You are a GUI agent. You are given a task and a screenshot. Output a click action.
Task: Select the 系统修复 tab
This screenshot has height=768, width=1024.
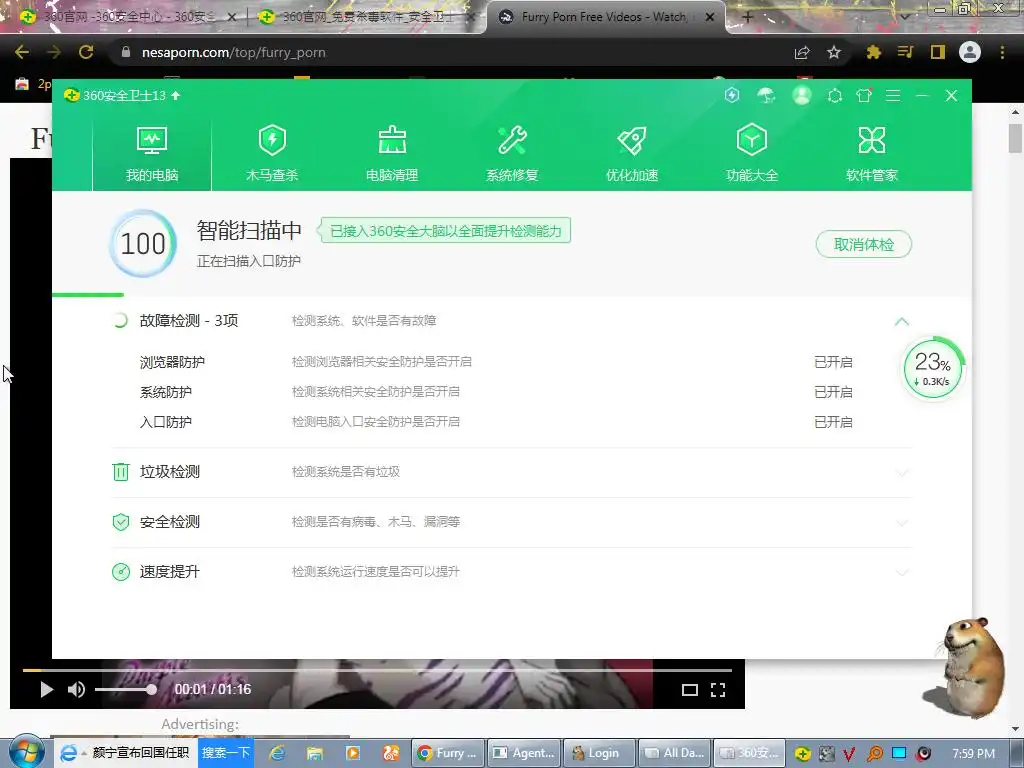click(x=512, y=153)
